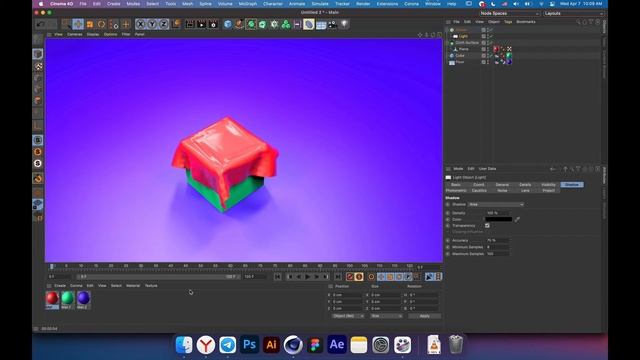Toggle the visibility dots of the Plane object

(x=487, y=49)
